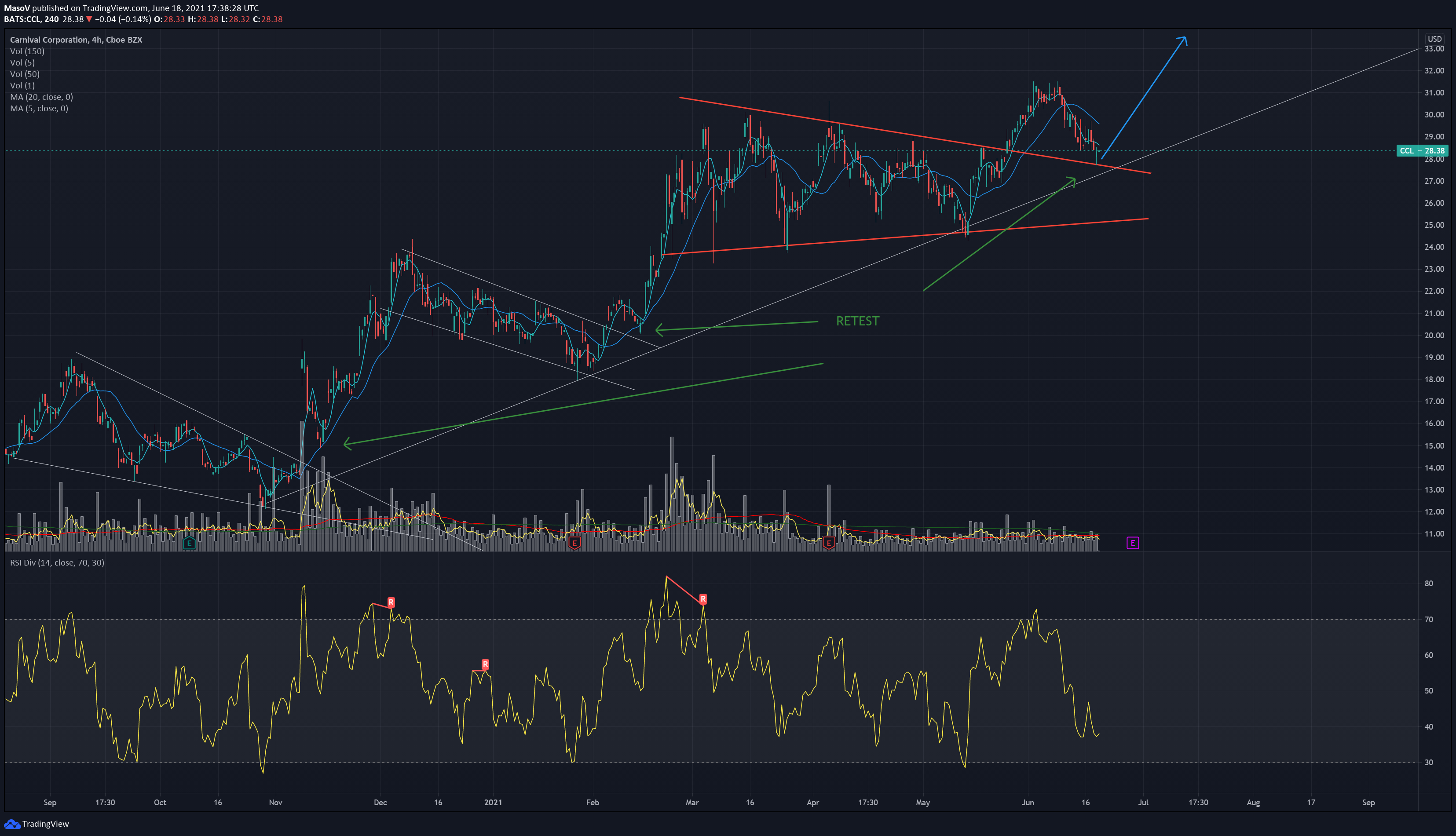
Task: Click the 33.00 price axis label
Action: tap(1434, 49)
